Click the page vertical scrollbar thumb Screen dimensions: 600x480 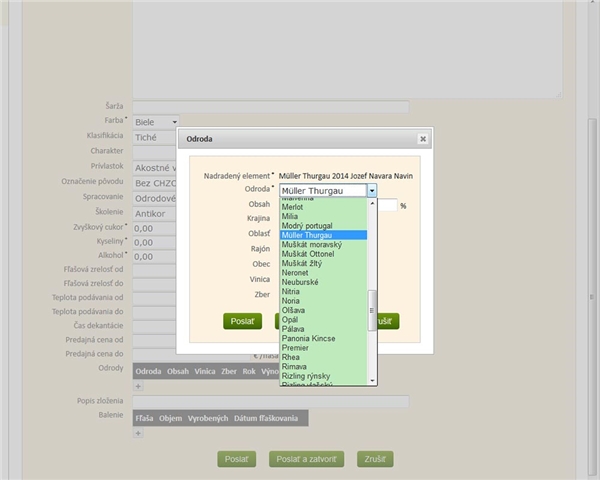[592, 297]
